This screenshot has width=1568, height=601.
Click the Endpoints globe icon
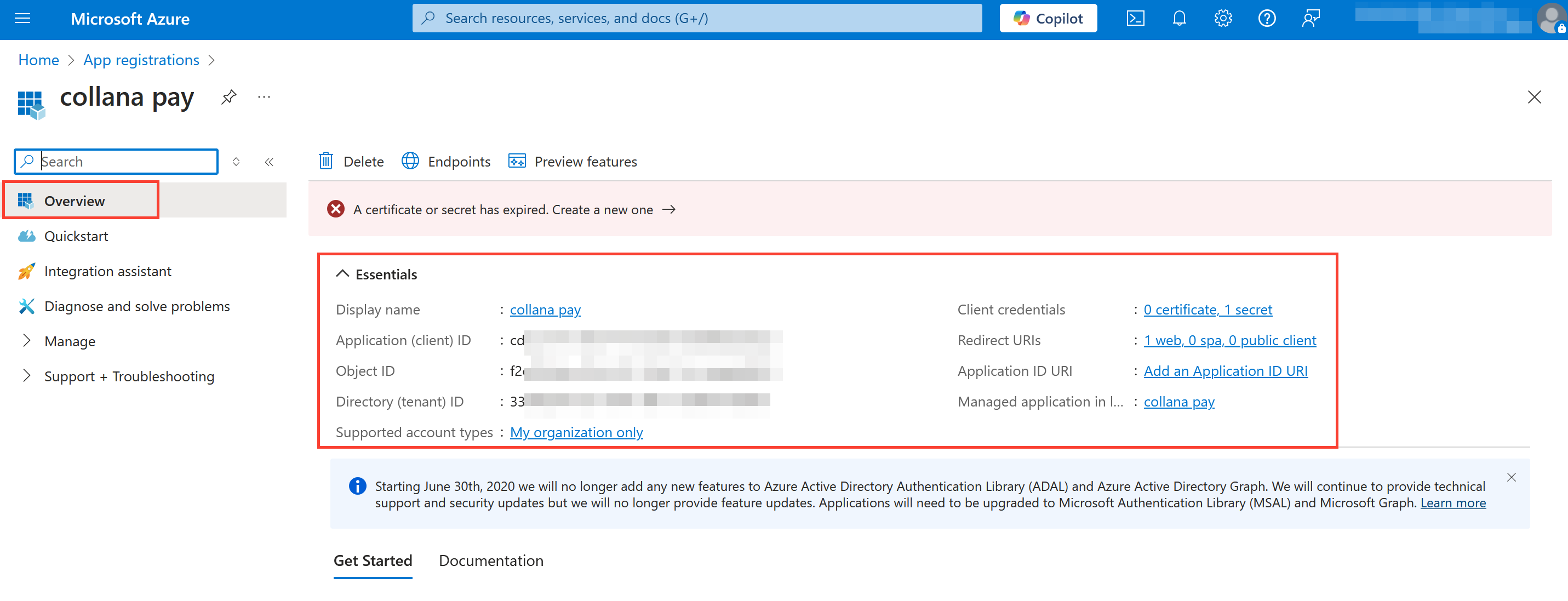tap(410, 161)
